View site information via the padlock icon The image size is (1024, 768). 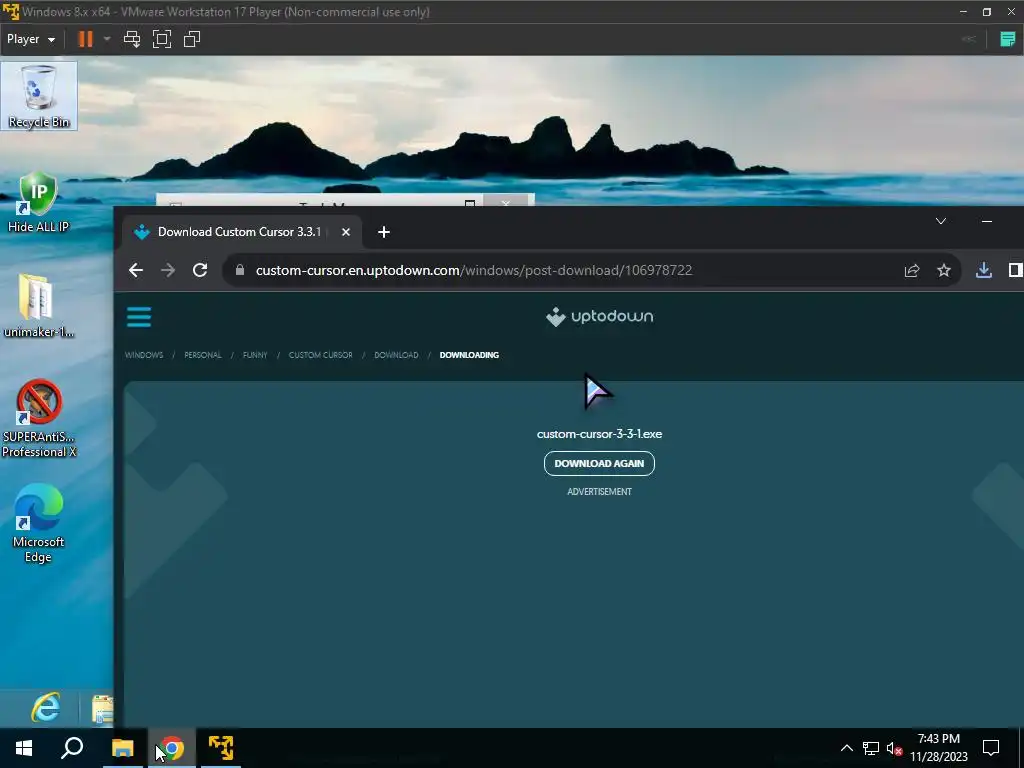coord(240,270)
